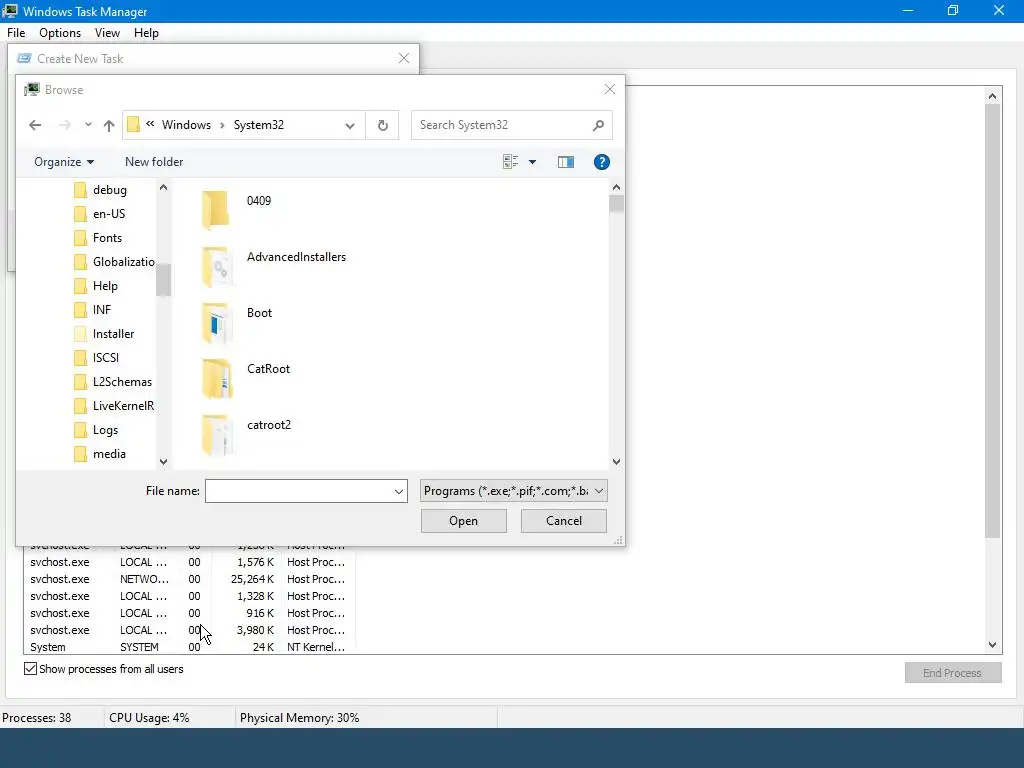The height and width of the screenshot is (768, 1024).
Task: Open Task Manager Options menu
Action: click(60, 33)
